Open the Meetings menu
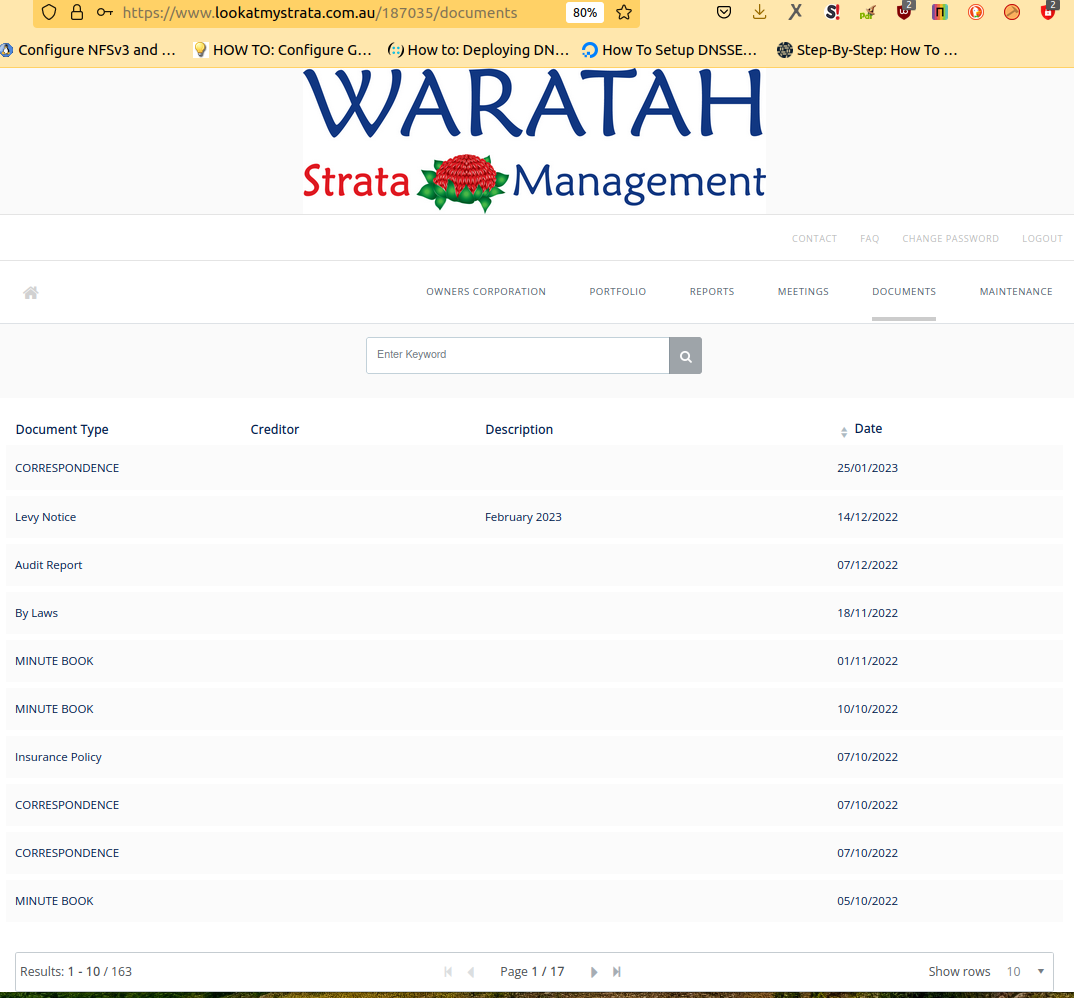This screenshot has height=998, width=1074. click(x=803, y=292)
